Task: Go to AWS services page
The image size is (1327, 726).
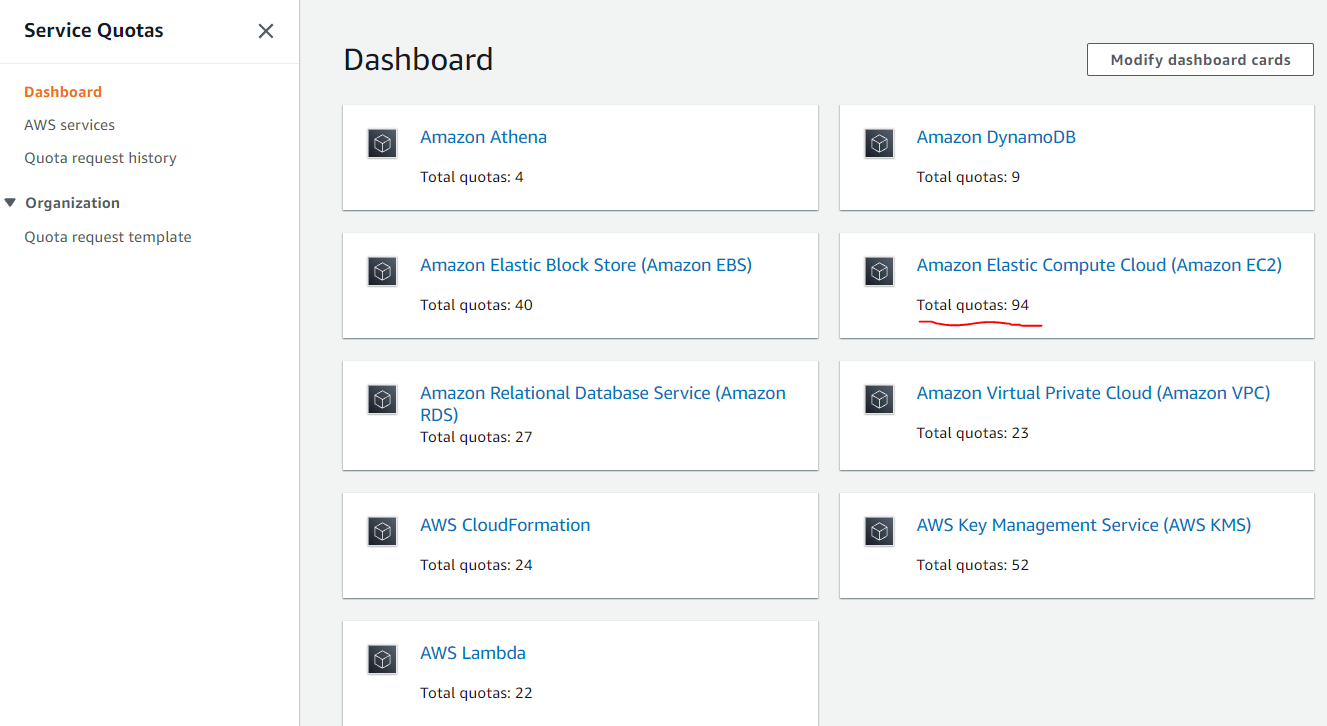Action: click(x=69, y=125)
